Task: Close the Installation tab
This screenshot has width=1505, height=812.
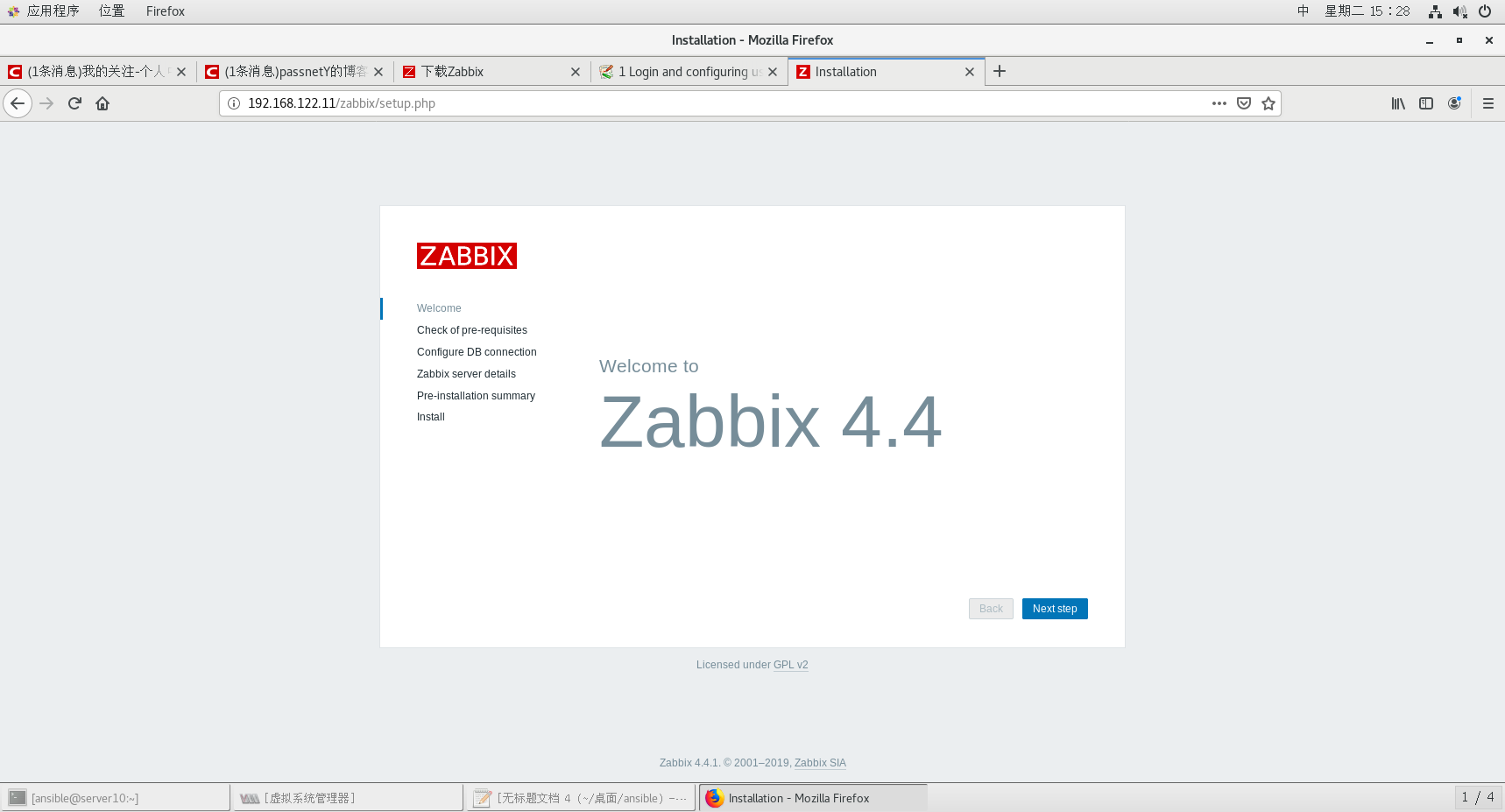Action: 970,72
